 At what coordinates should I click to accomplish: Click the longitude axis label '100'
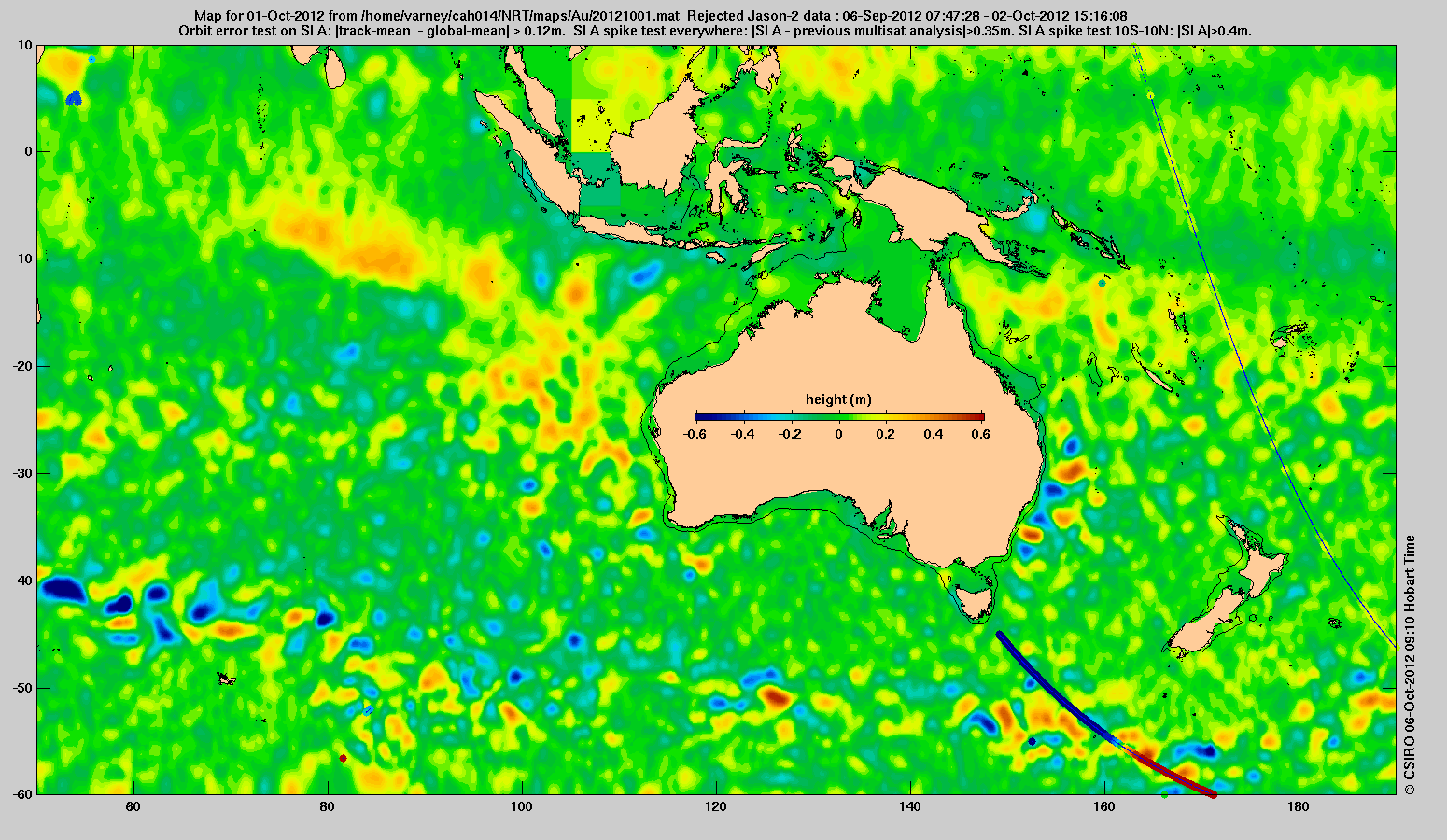521,806
